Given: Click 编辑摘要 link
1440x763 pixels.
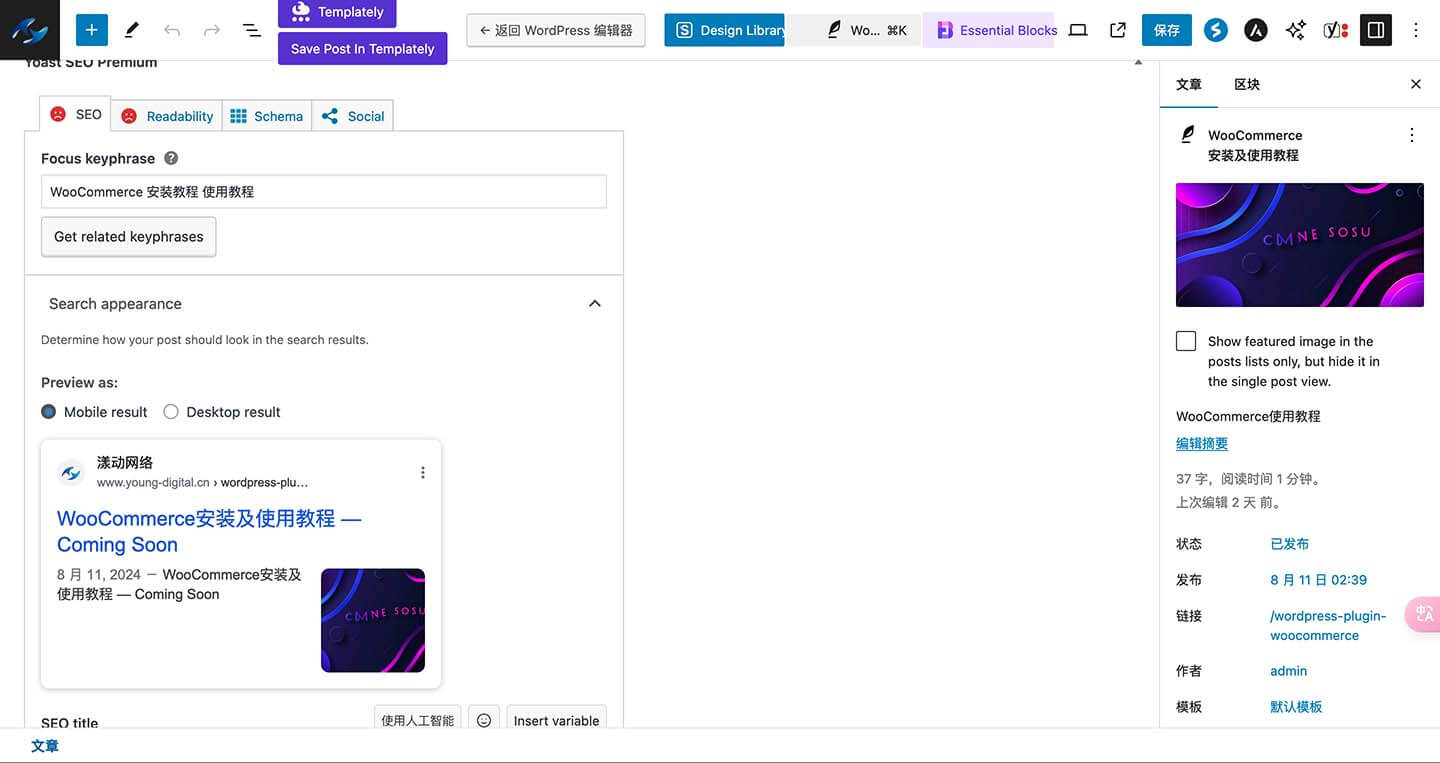Looking at the screenshot, I should [1202, 443].
